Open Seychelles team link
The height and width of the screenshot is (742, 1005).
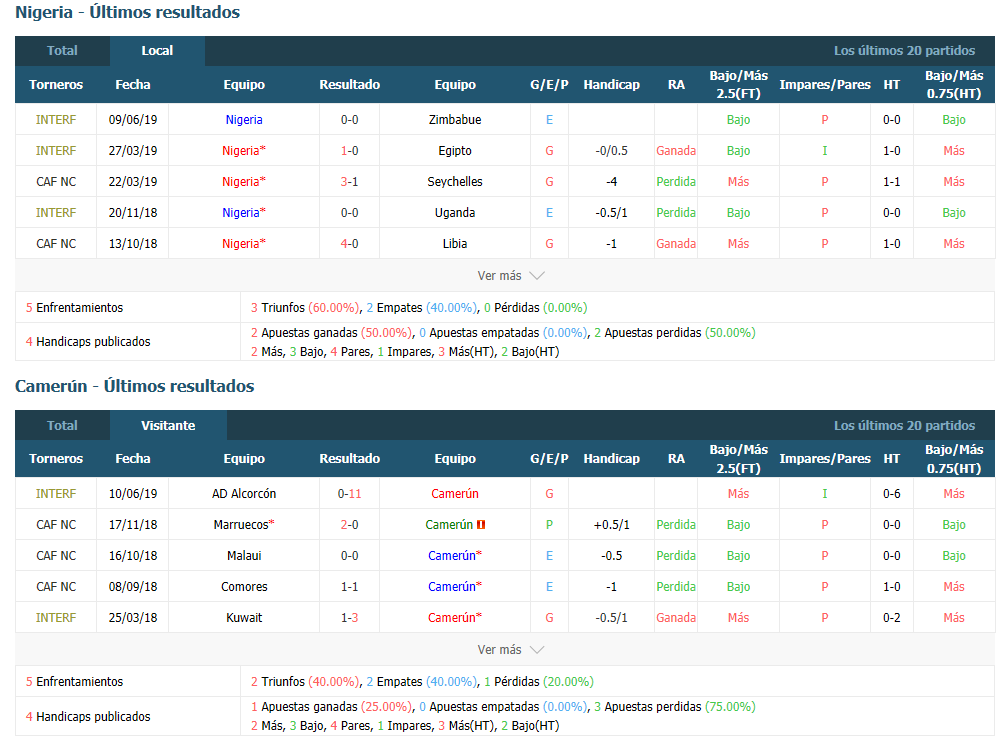click(455, 181)
